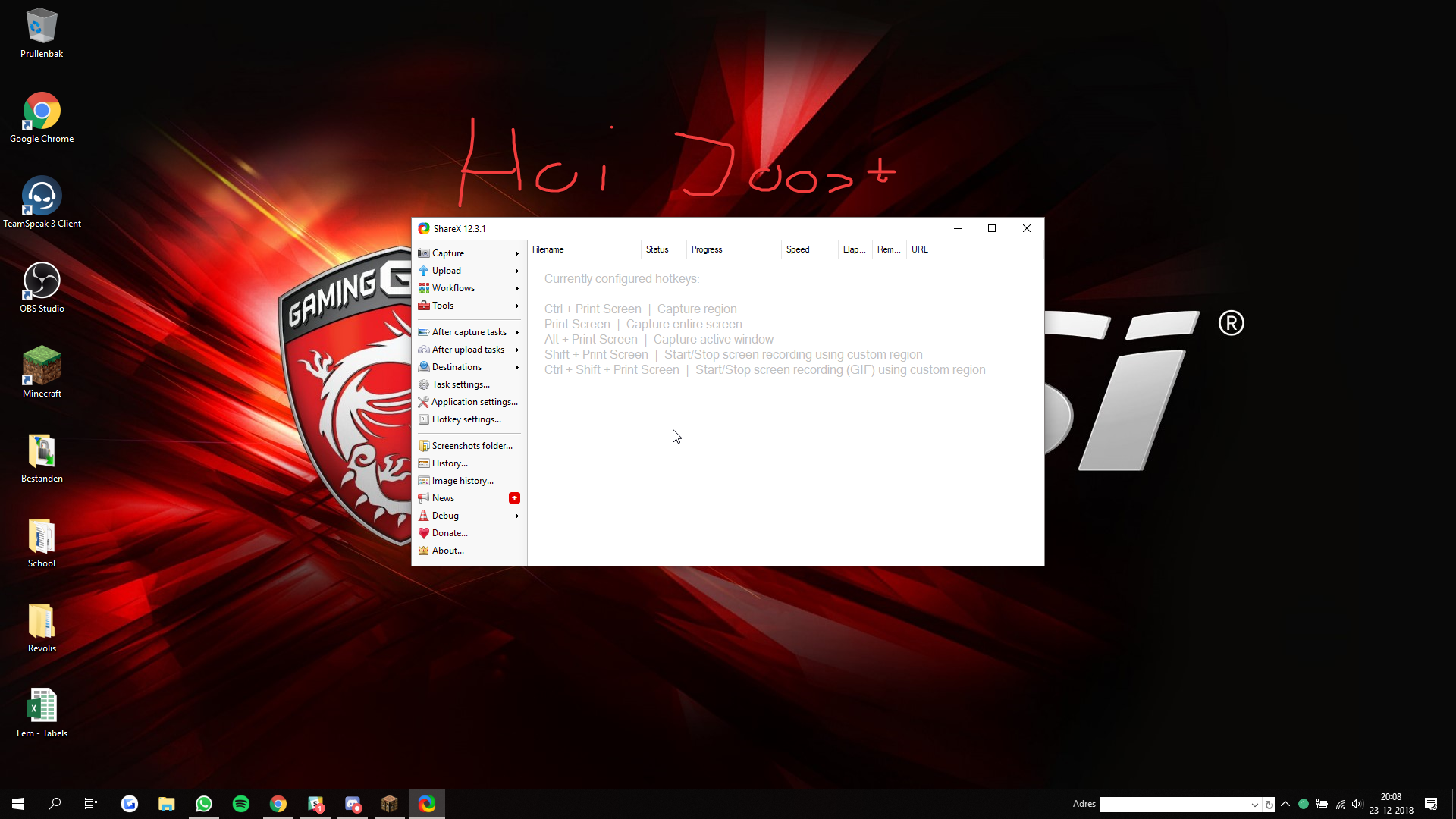Click the Filename column header
Viewport: 1456px width, 819px height.
[548, 249]
